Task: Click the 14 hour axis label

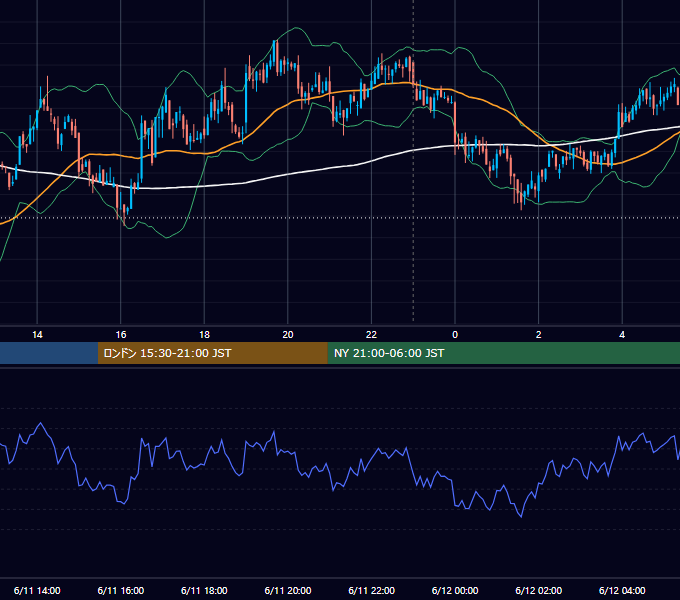Action: [37, 335]
